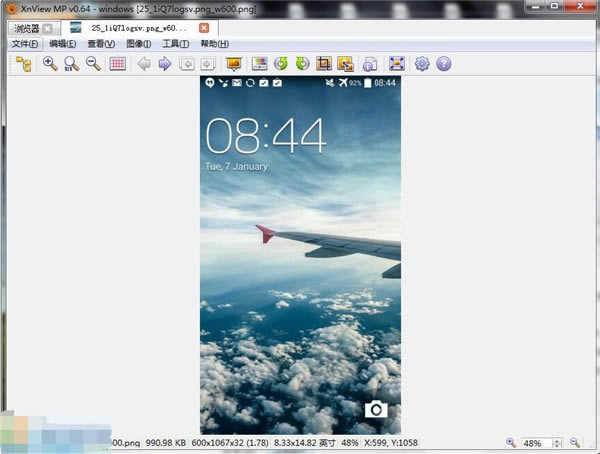Go to next image with blue arrow
This screenshot has width=600, height=454.
(x=165, y=64)
